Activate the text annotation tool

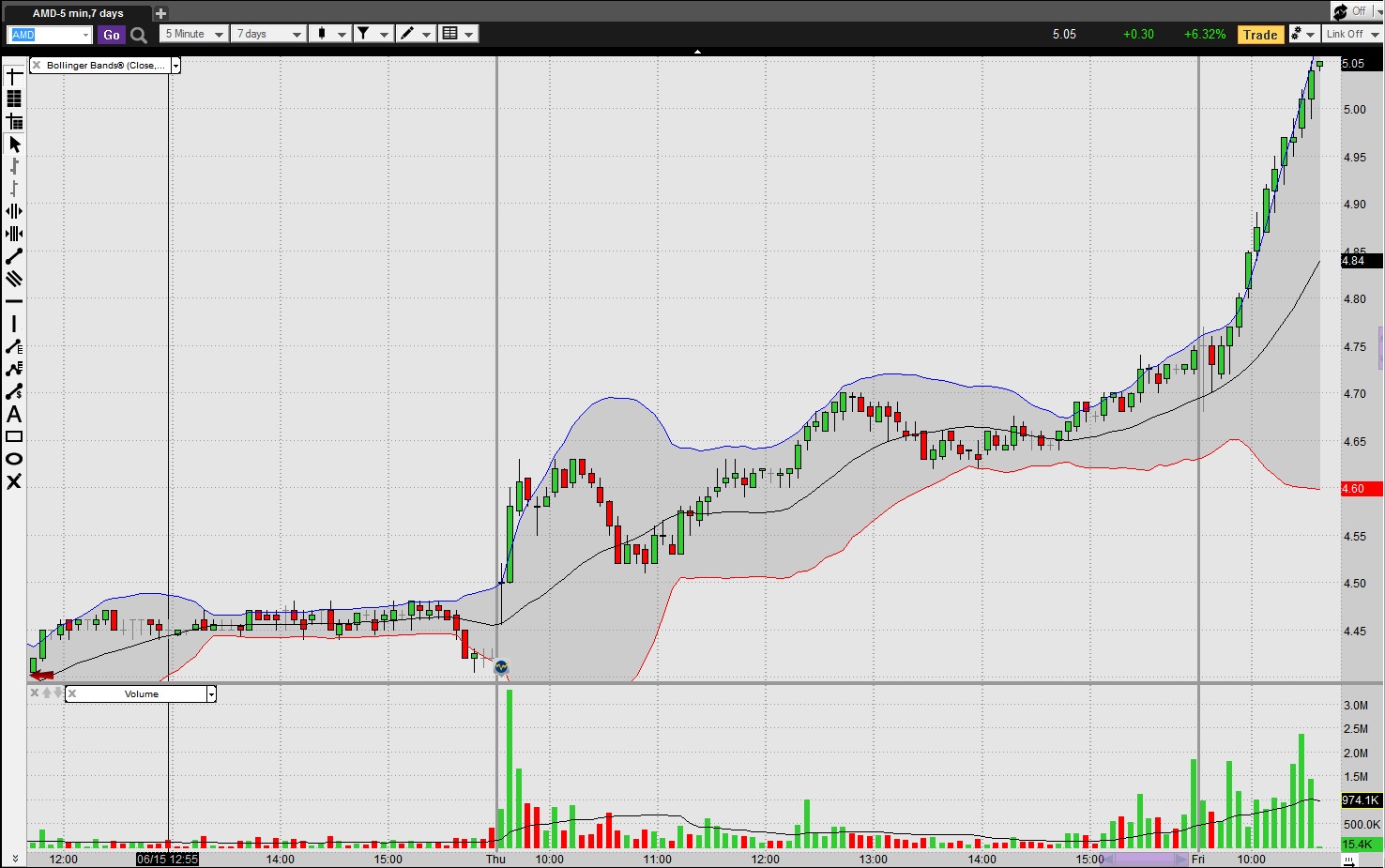(x=14, y=415)
